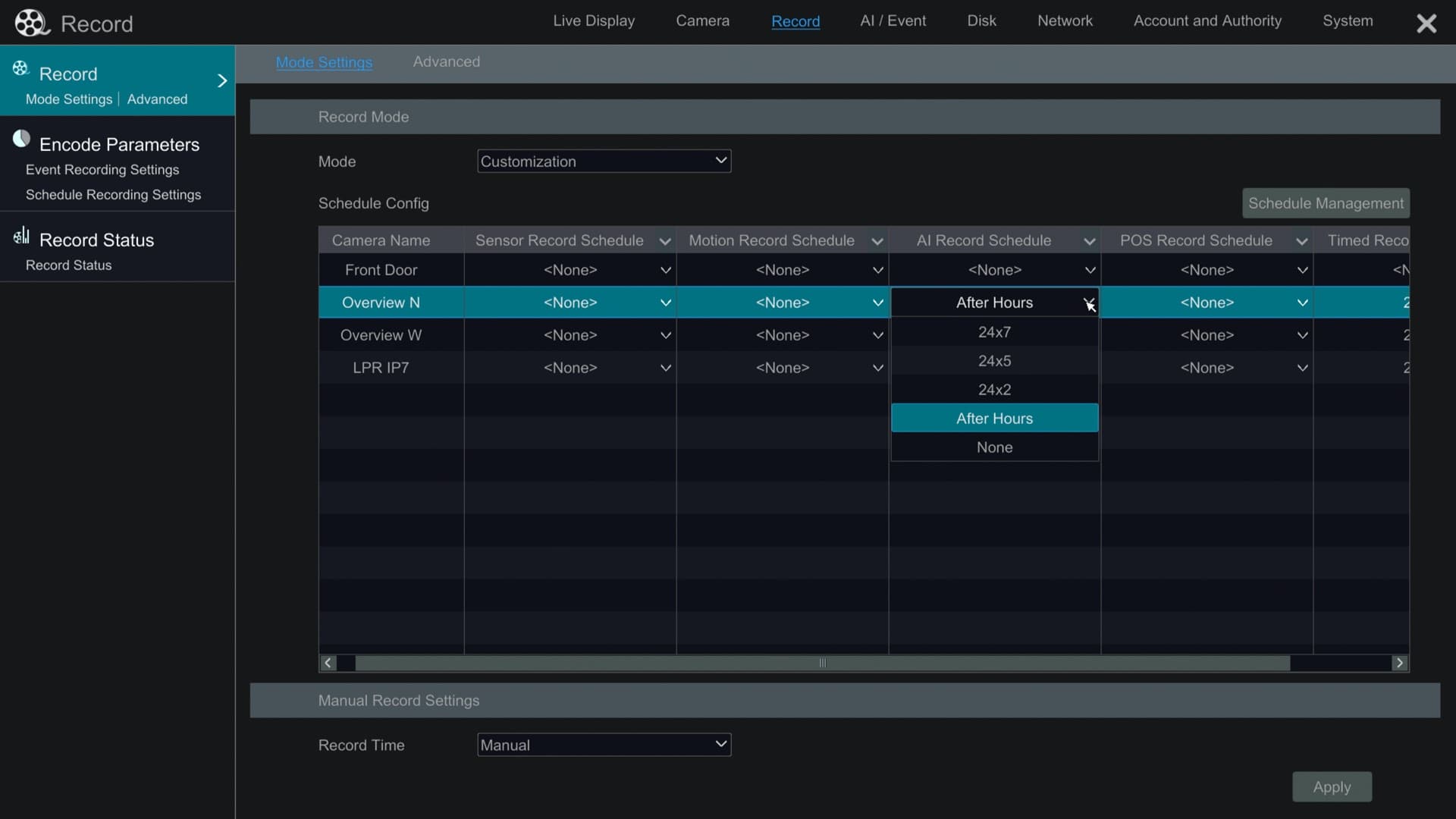Collapse the Record sidebar using the chevron arrow

[221, 80]
